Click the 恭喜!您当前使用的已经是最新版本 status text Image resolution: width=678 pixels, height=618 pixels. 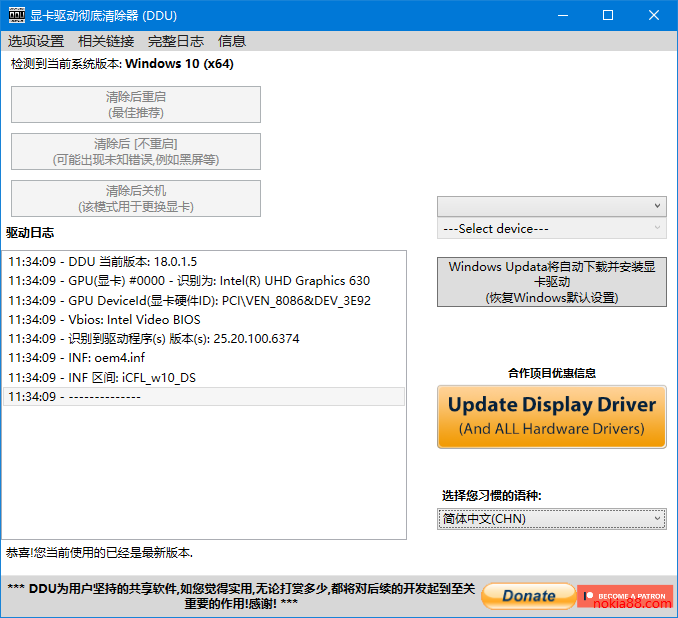click(x=99, y=553)
